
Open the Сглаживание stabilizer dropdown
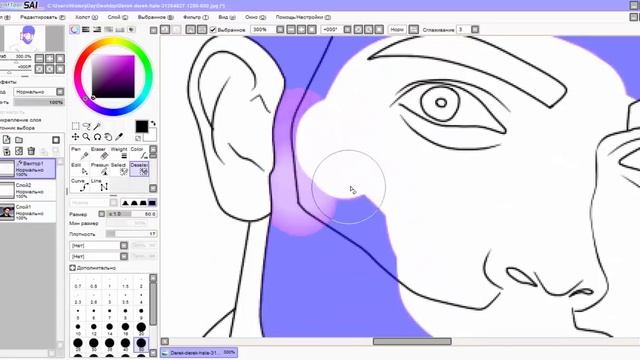click(x=475, y=29)
